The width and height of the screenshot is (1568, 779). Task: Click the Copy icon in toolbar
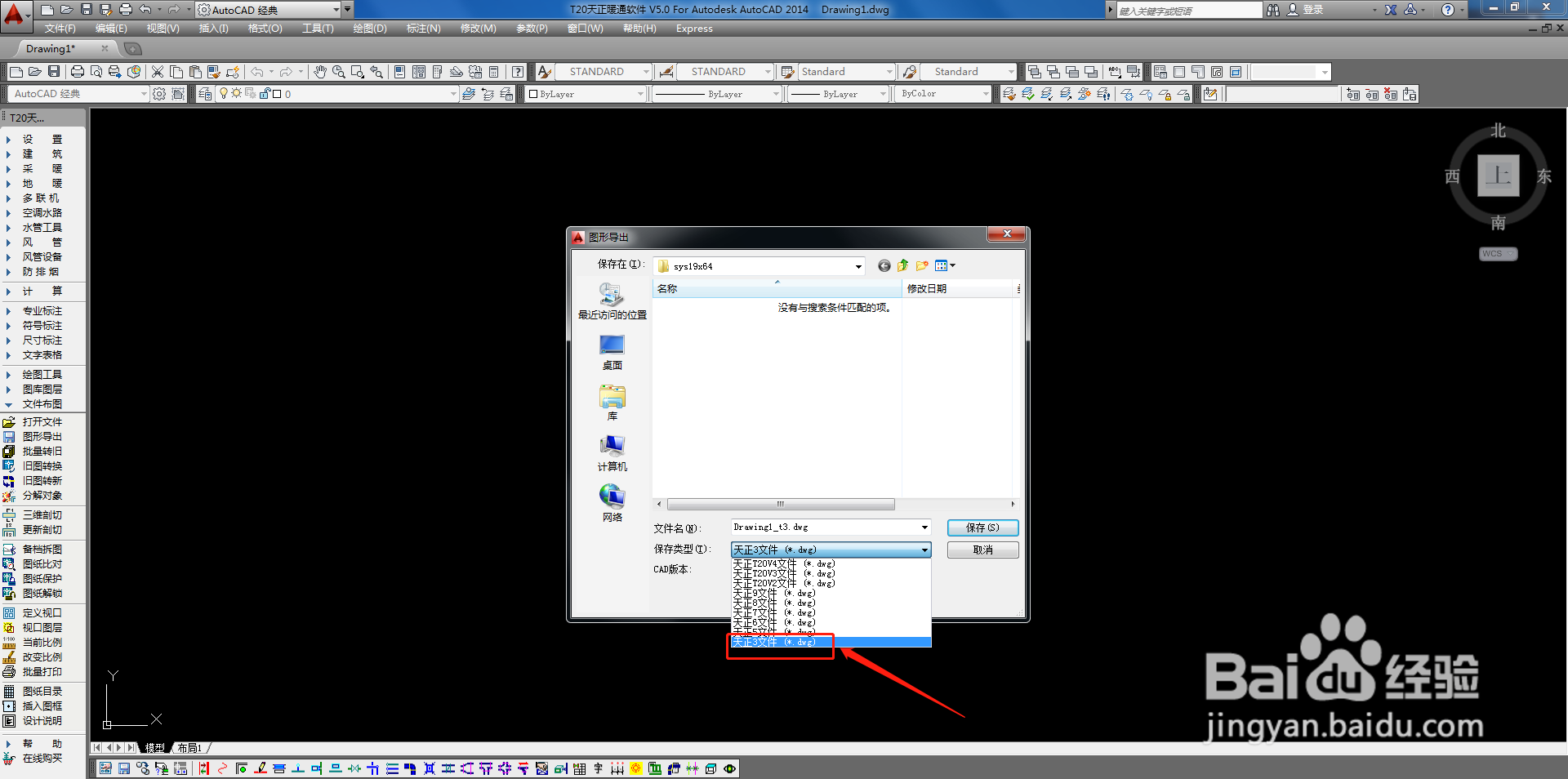click(176, 72)
